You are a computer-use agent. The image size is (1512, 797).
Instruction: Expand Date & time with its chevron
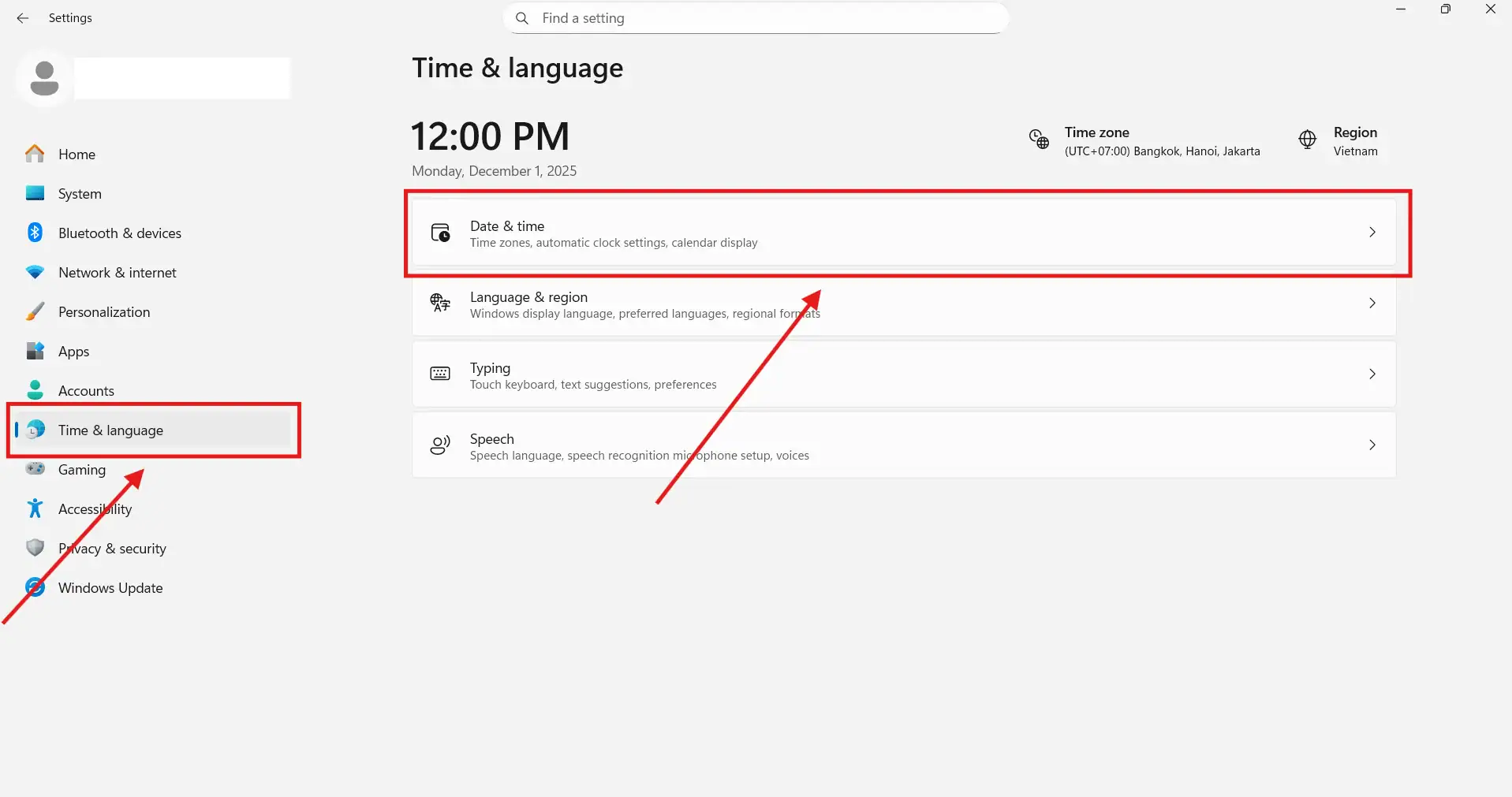pos(1372,233)
